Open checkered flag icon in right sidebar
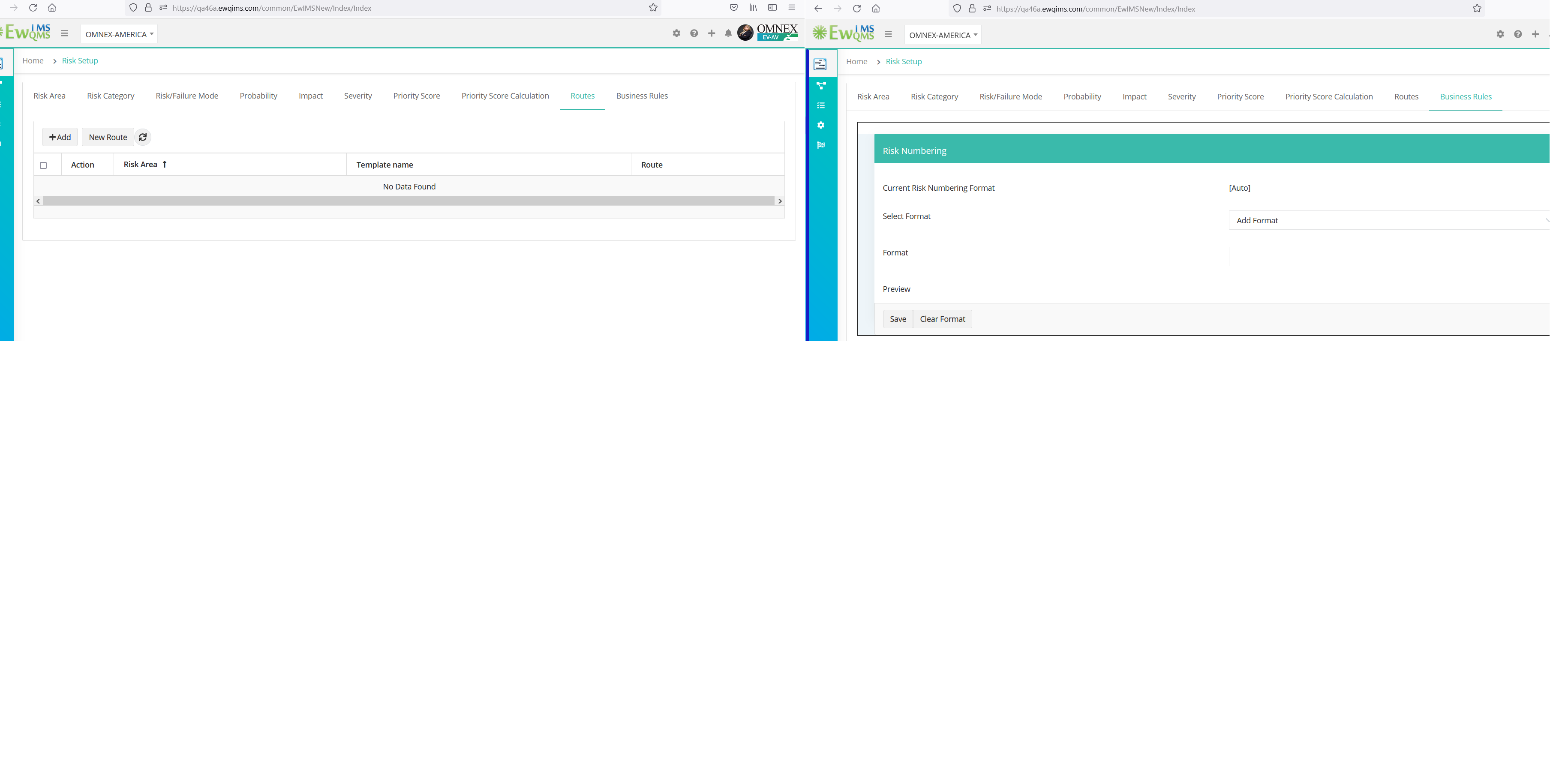This screenshot has width=1568, height=774. point(820,145)
